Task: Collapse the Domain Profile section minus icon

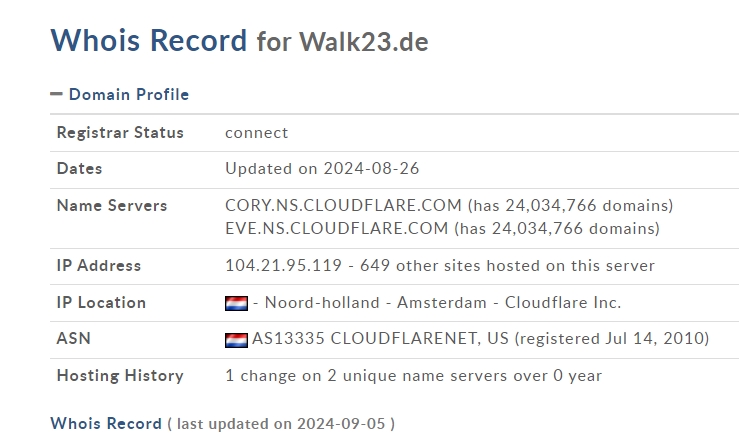Action: tap(56, 95)
